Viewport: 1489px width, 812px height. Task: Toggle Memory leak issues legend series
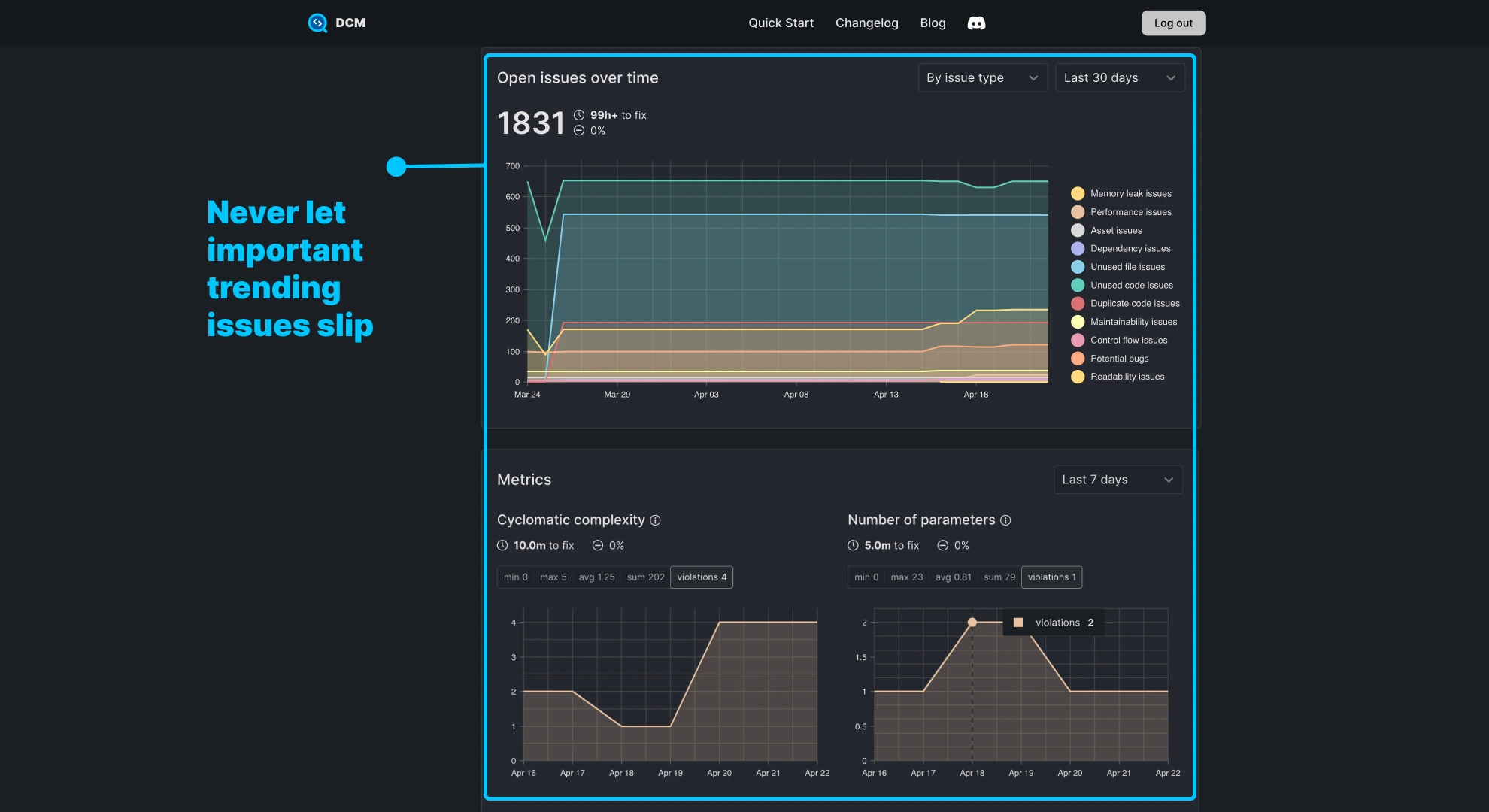[1130, 194]
